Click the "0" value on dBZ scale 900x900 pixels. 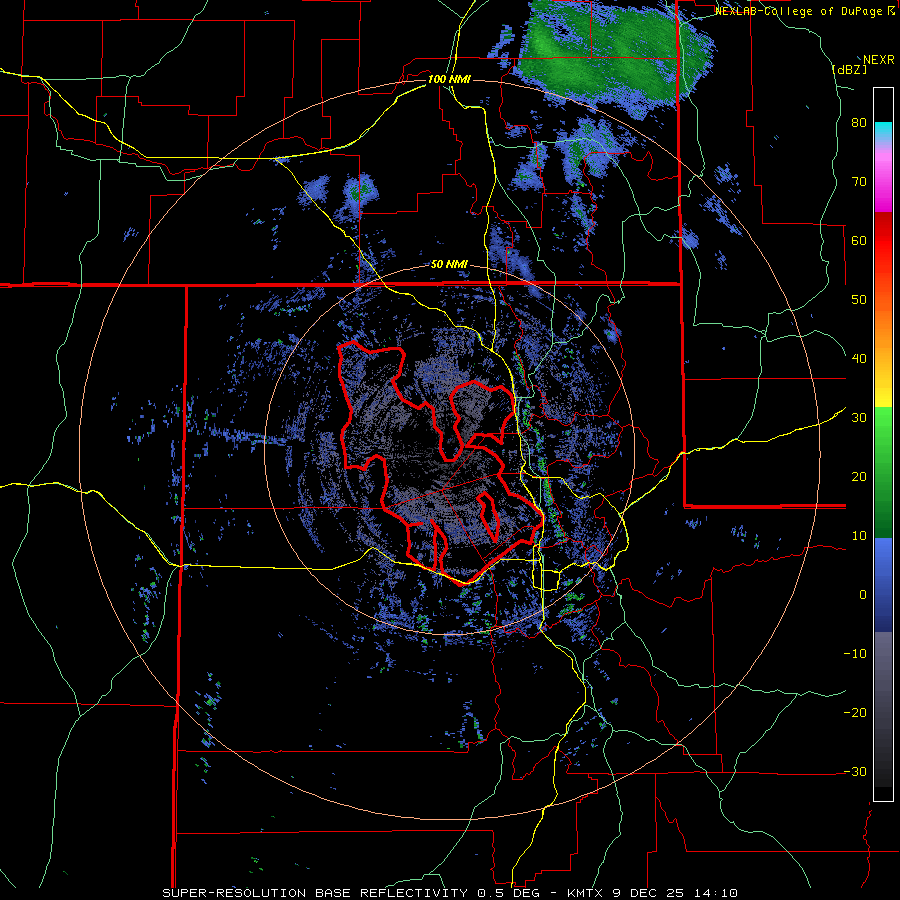(863, 595)
